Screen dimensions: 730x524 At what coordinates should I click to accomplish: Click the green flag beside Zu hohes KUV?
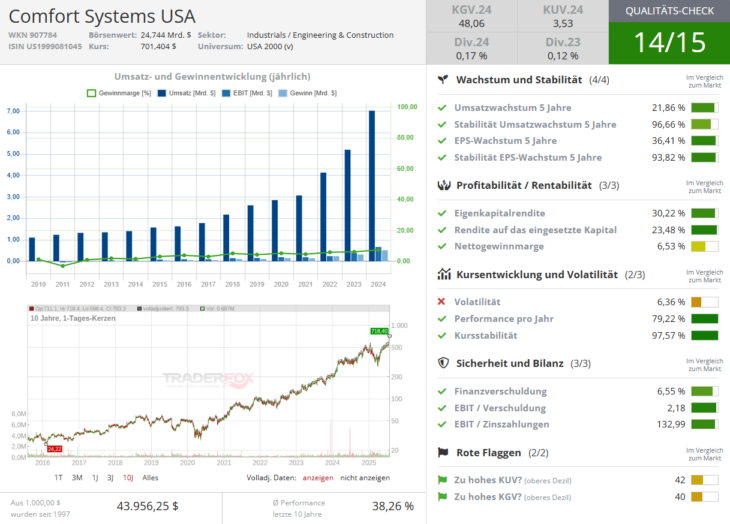pyautogui.click(x=442, y=480)
